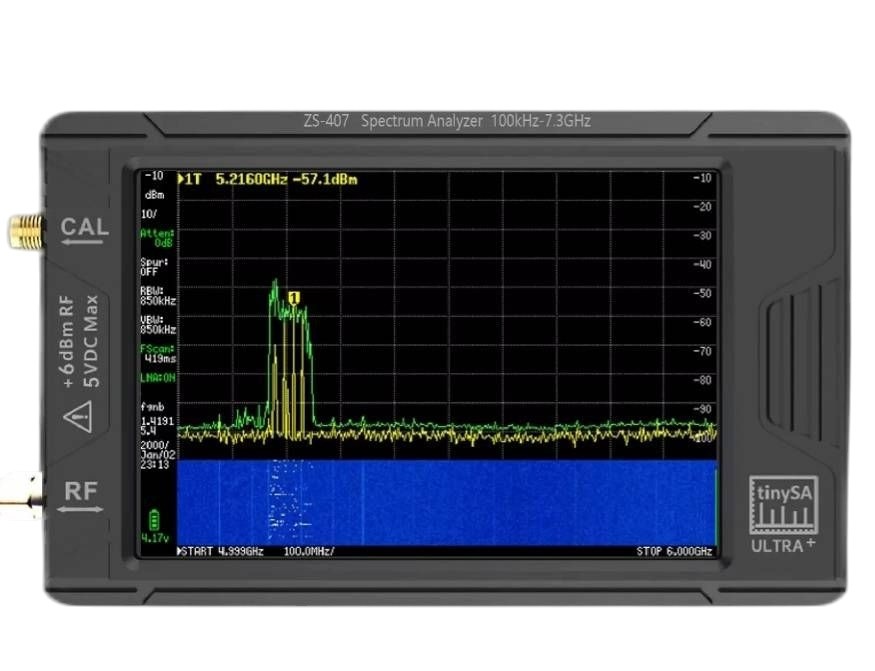Tap the -10 reference level at top left

pos(154,176)
